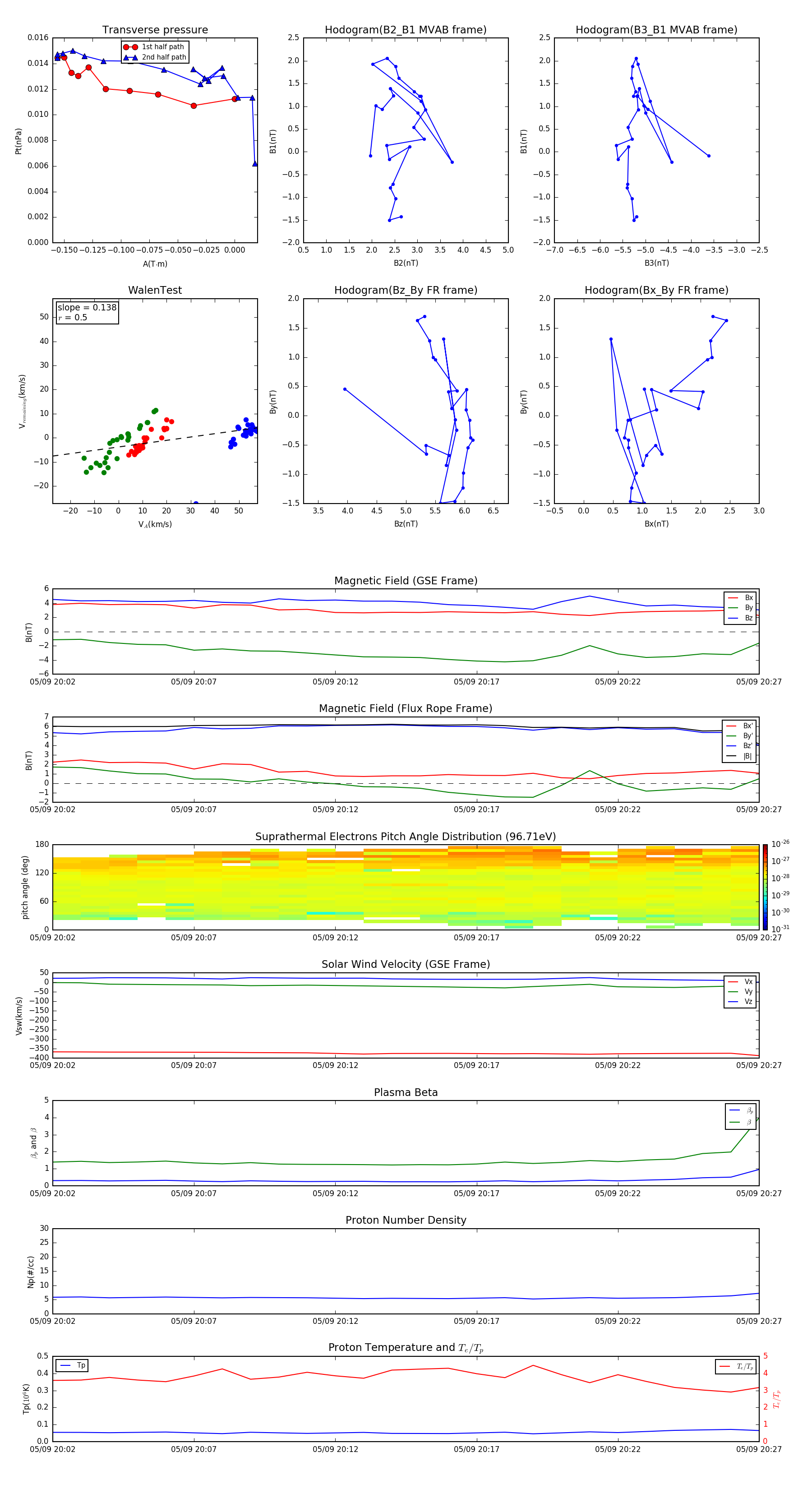The height and width of the screenshot is (1489, 812).
Task: Click the 'Proton Number Density' title
Action: tap(406, 1220)
